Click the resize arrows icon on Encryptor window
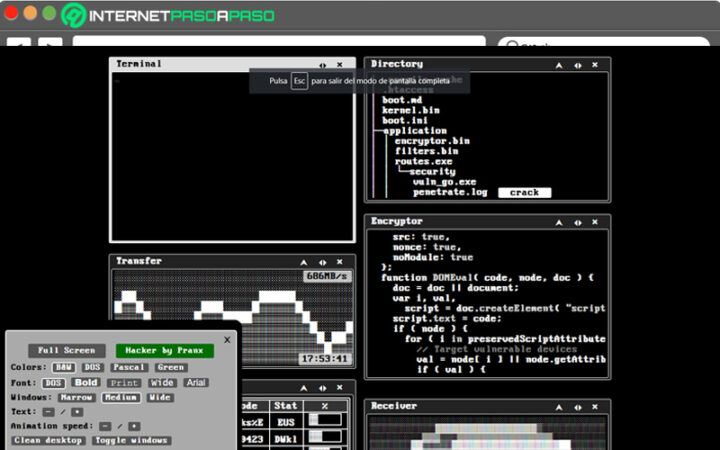The height and width of the screenshot is (450, 720). click(578, 221)
